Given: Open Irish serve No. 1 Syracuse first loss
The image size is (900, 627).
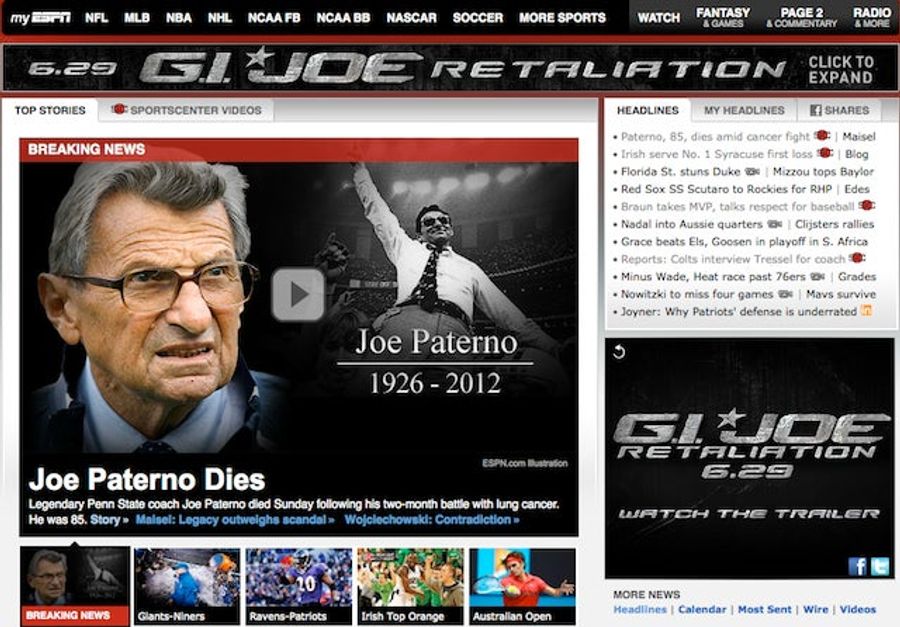Looking at the screenshot, I should point(716,154).
